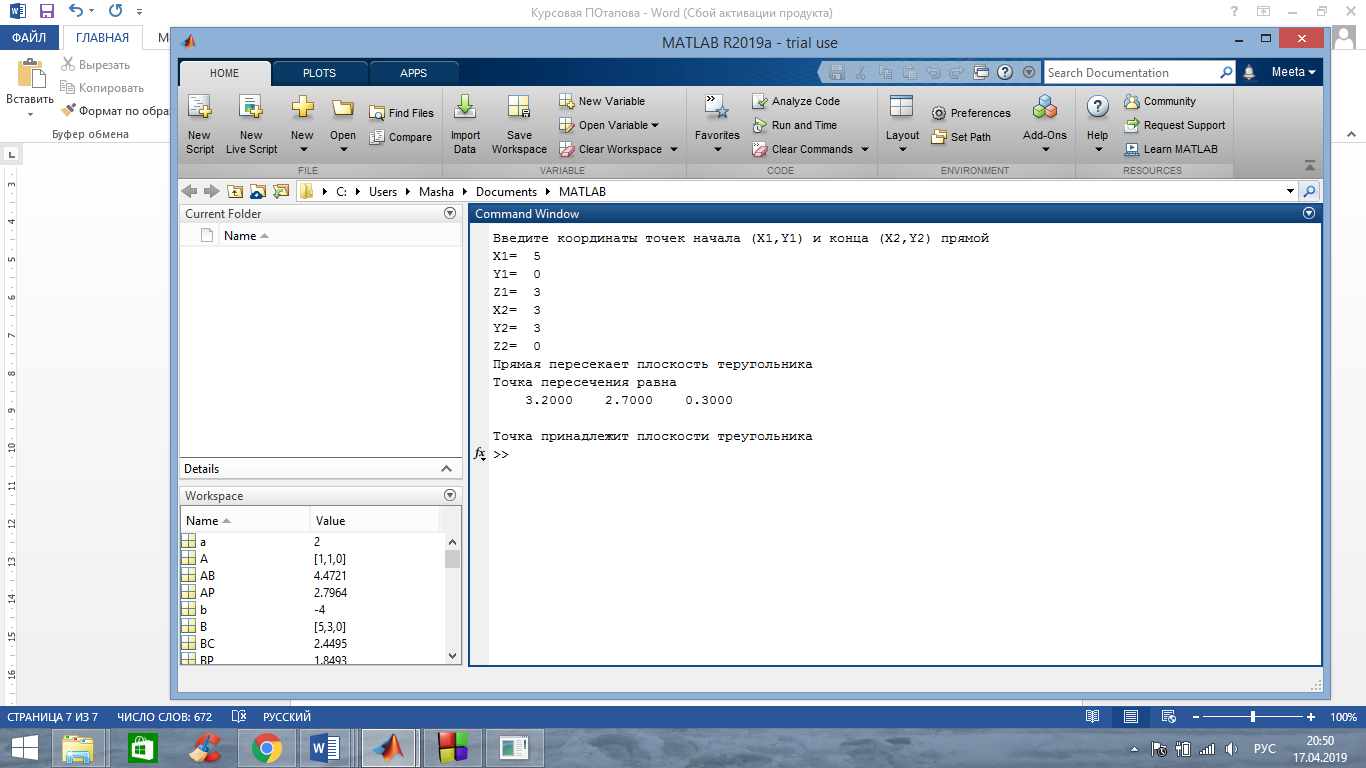
Task: Click the Command Window prompt line
Action: [x=905, y=454]
